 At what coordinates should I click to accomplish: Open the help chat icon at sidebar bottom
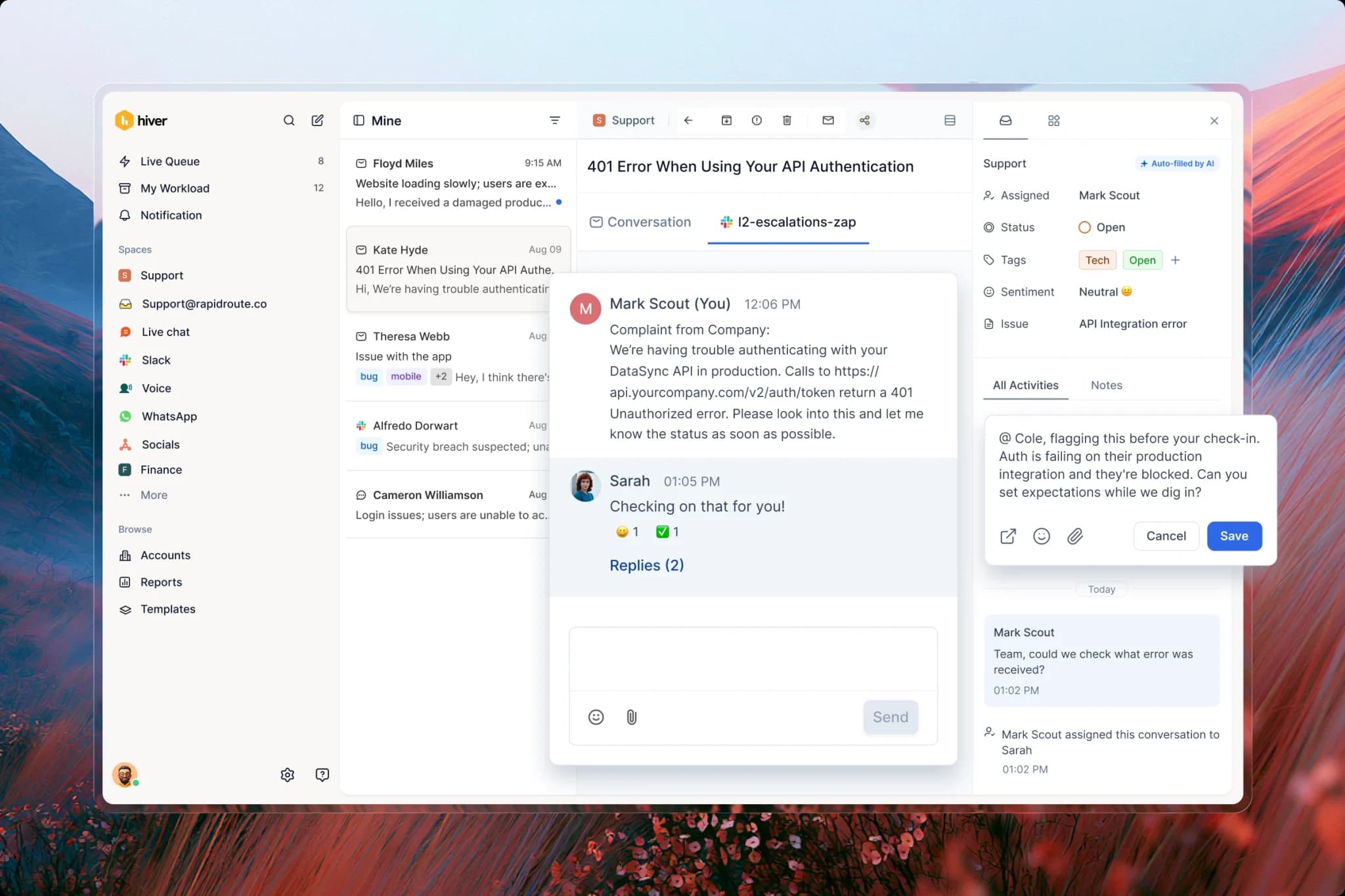[x=322, y=775]
